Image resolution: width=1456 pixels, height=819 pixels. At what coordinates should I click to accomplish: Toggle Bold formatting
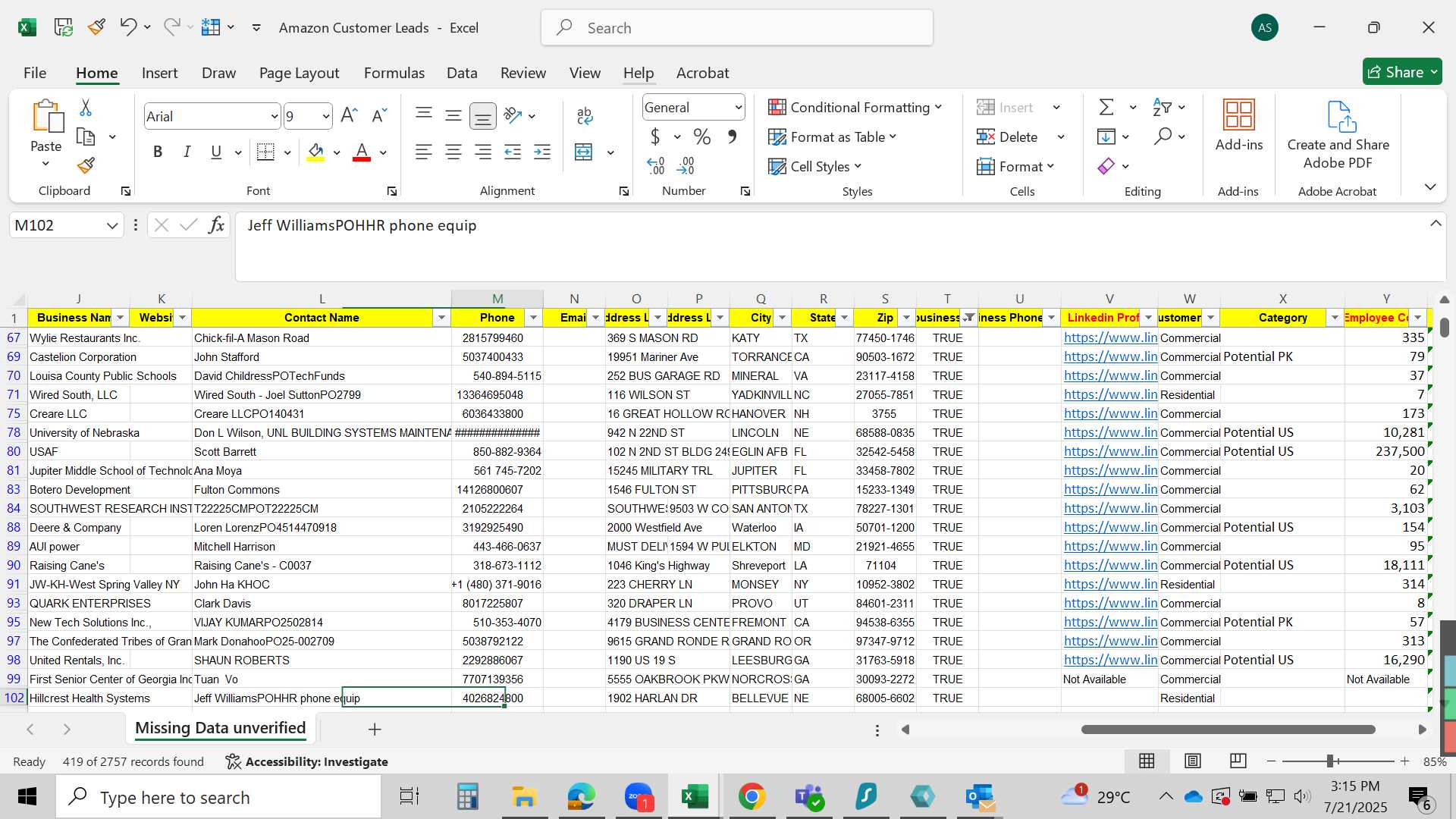pyautogui.click(x=158, y=152)
